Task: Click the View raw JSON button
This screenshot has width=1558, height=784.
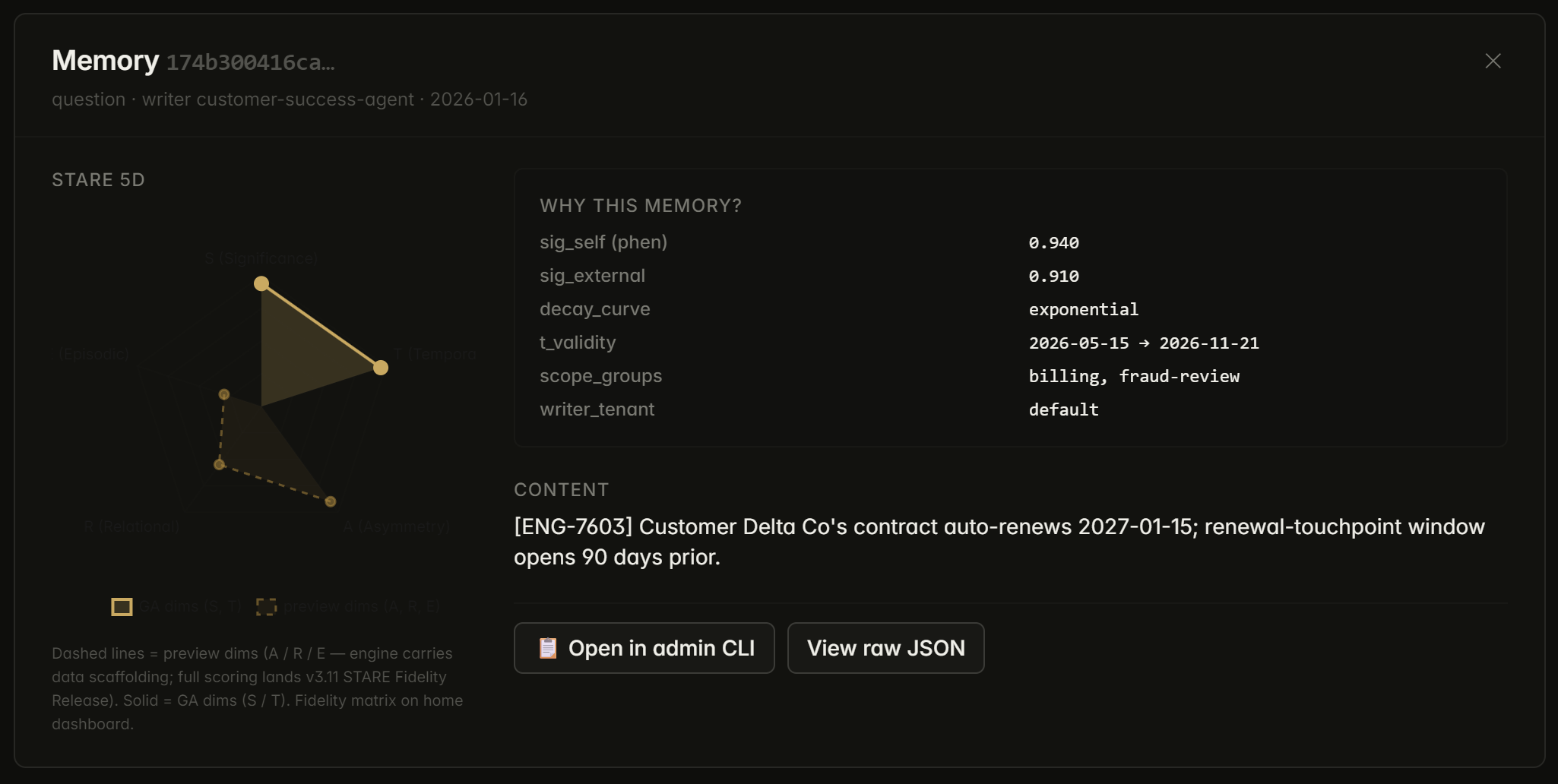Action: click(x=885, y=648)
